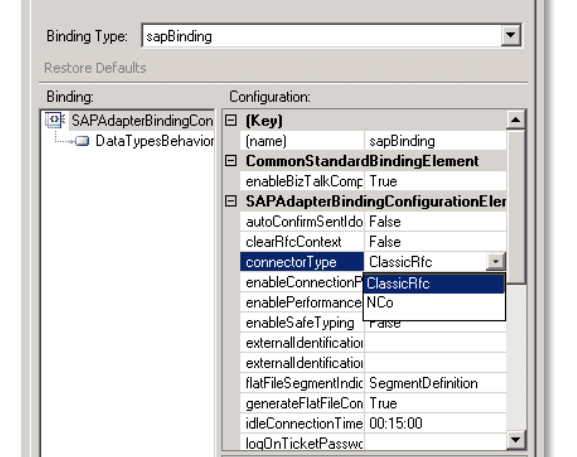Select the flatFileSegmentIndic property name
The height and width of the screenshot is (457, 577).
click(302, 383)
